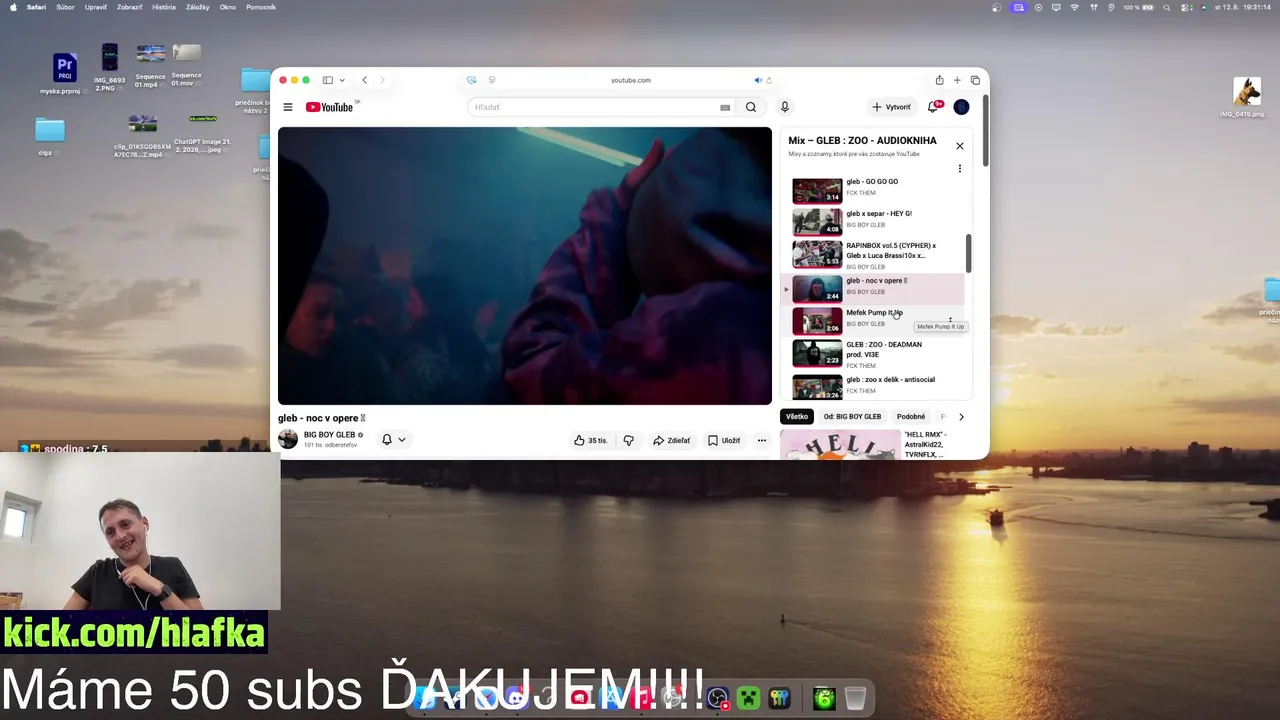Open the HELL RMX recommended video thumbnail
This screenshot has height=720, width=1280.
840,445
